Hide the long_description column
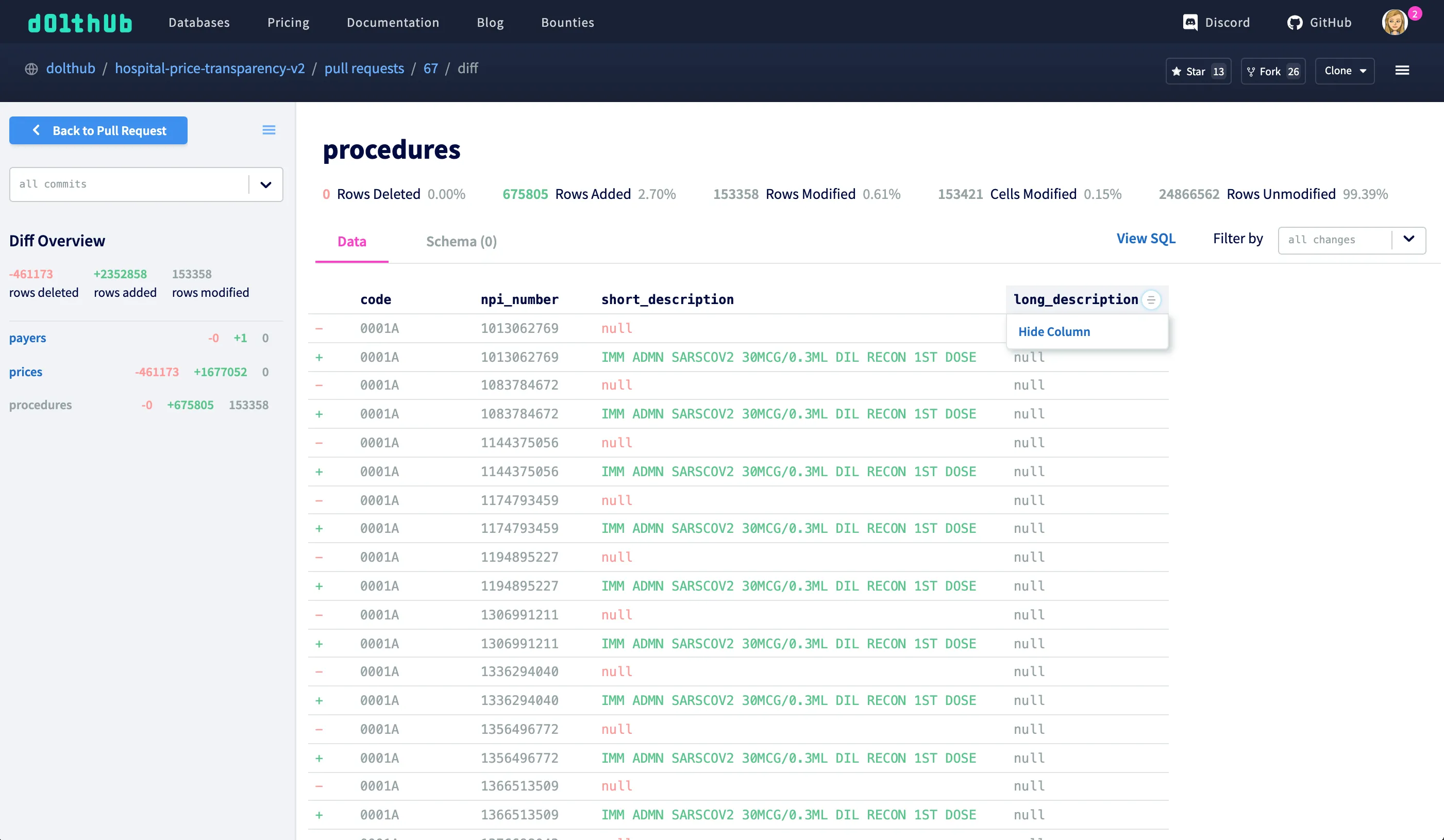The image size is (1444, 840). tap(1054, 331)
